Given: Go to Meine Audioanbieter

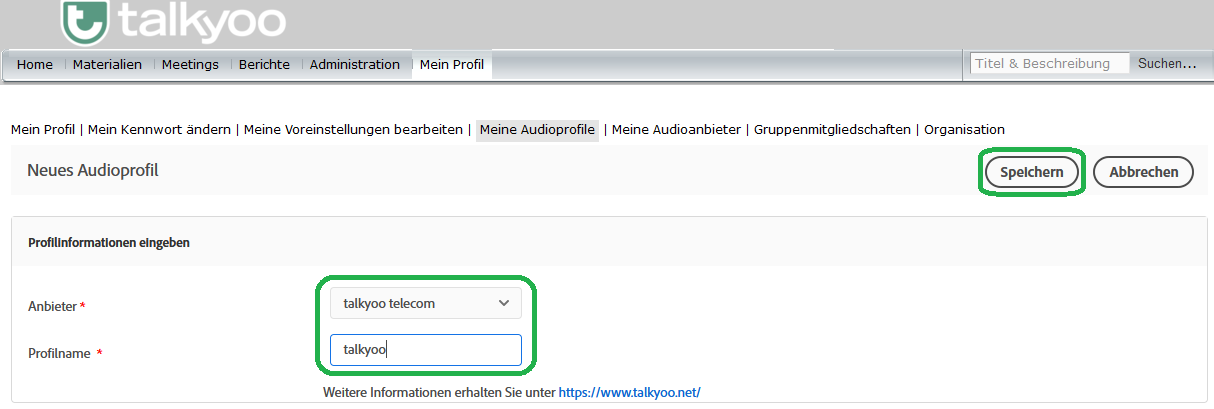Looking at the screenshot, I should (x=676, y=129).
